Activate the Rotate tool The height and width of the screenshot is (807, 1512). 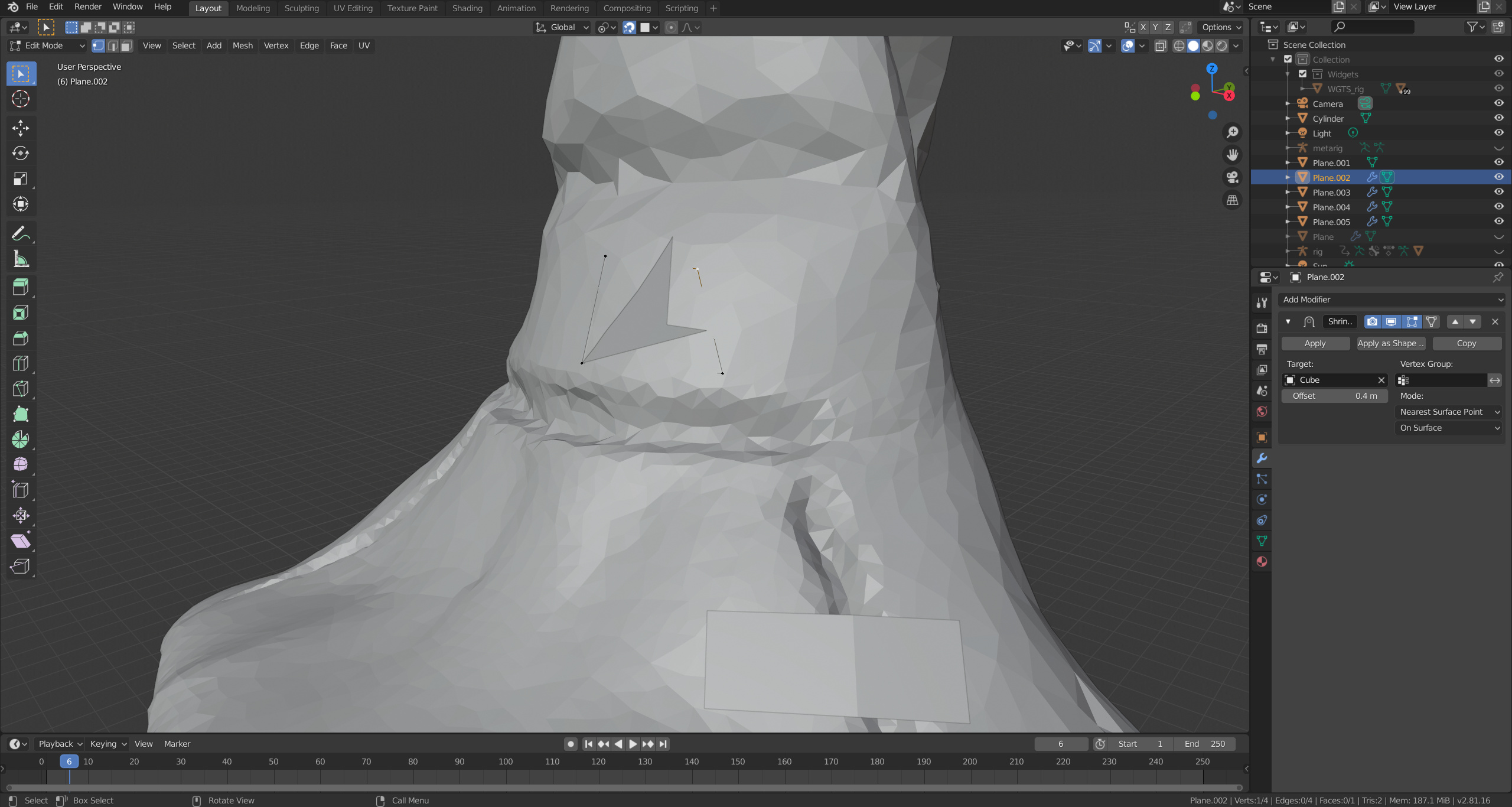point(21,153)
